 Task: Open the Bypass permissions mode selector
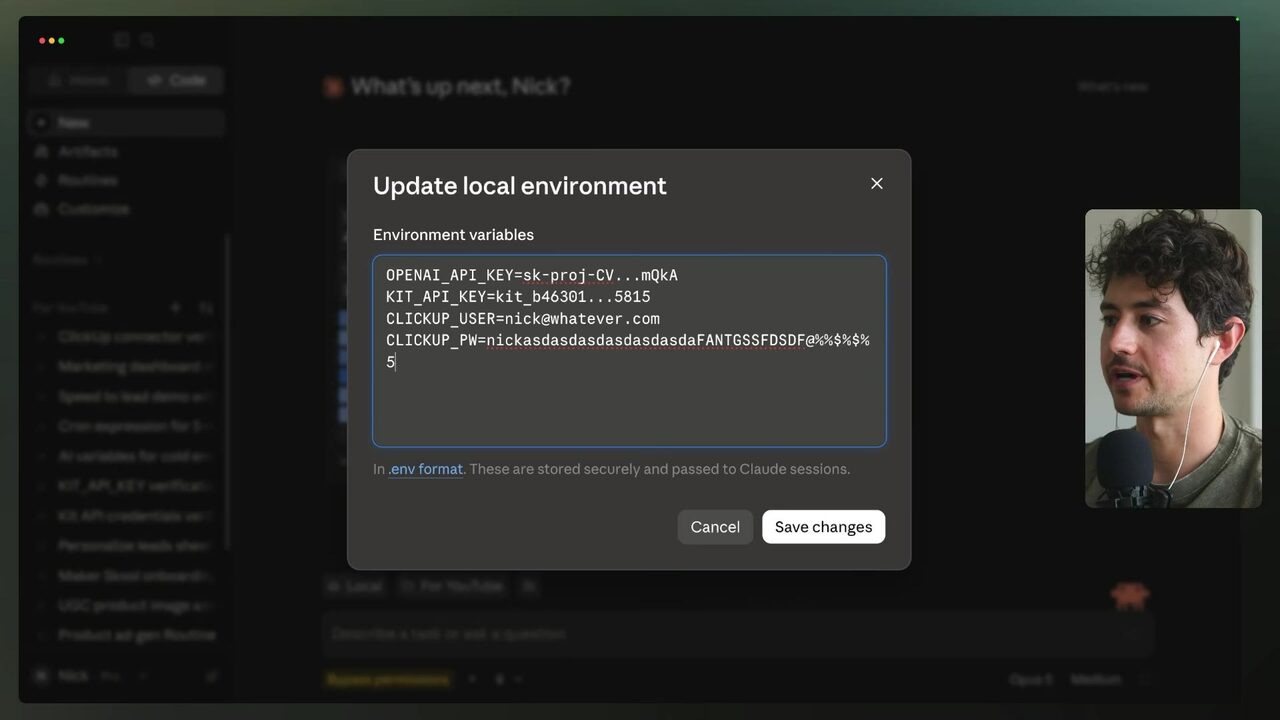pyautogui.click(x=388, y=680)
